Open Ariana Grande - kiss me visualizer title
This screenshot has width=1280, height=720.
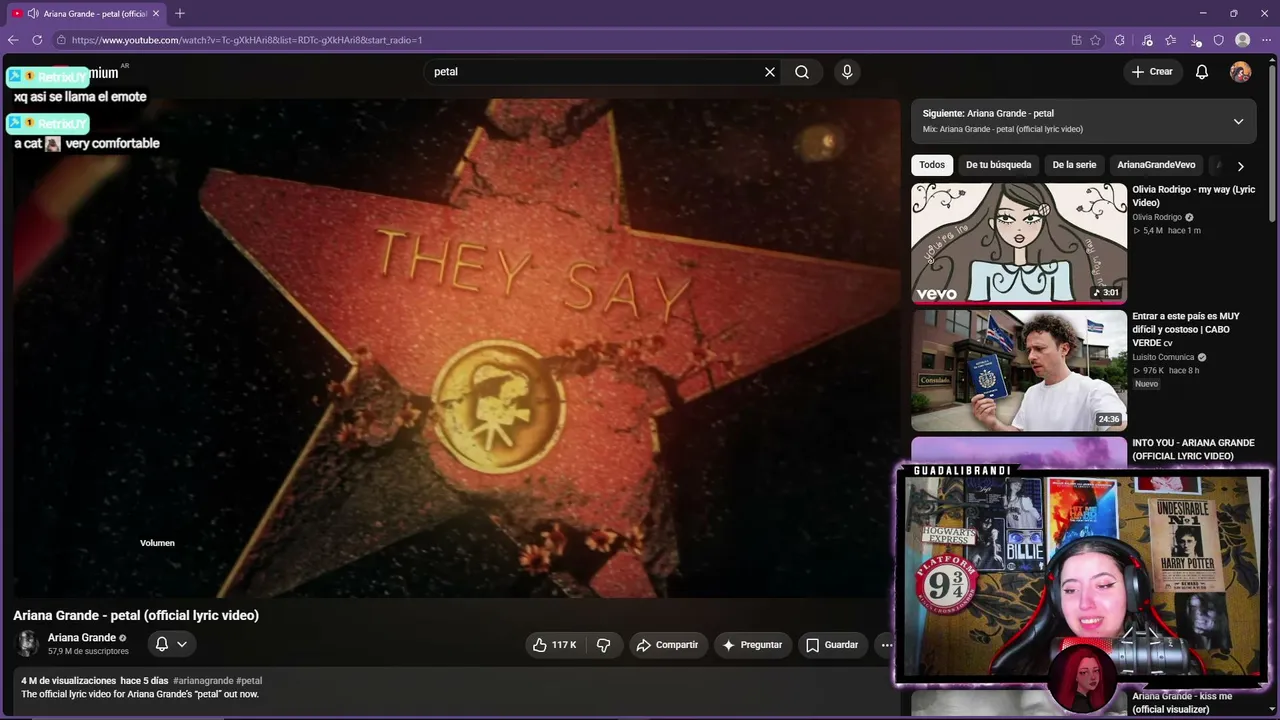(x=1182, y=702)
